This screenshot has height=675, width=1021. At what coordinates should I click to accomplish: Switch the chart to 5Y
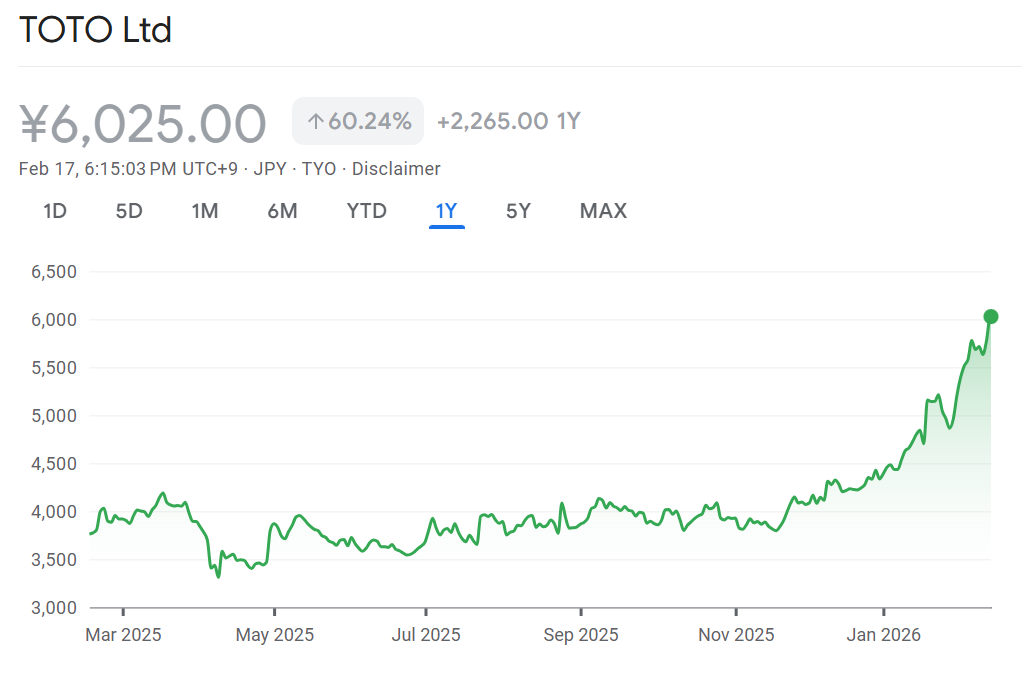tap(518, 211)
